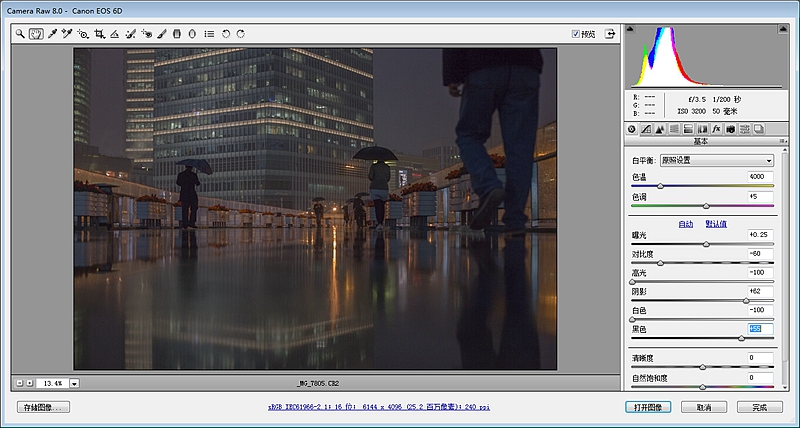Toggle shadow clipping warning on histogram

[630, 29]
